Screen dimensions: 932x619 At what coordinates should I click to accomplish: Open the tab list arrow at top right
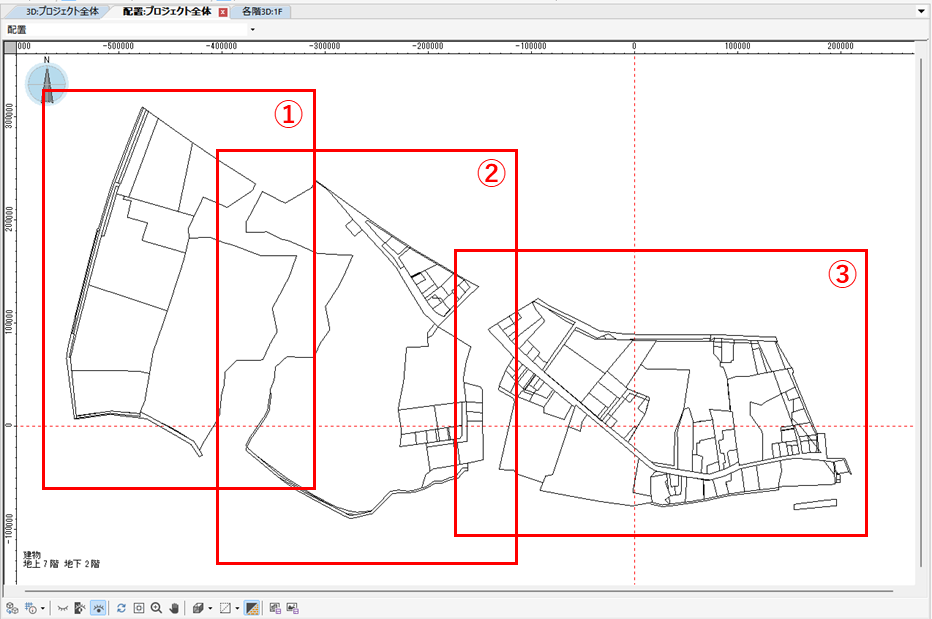point(922,11)
